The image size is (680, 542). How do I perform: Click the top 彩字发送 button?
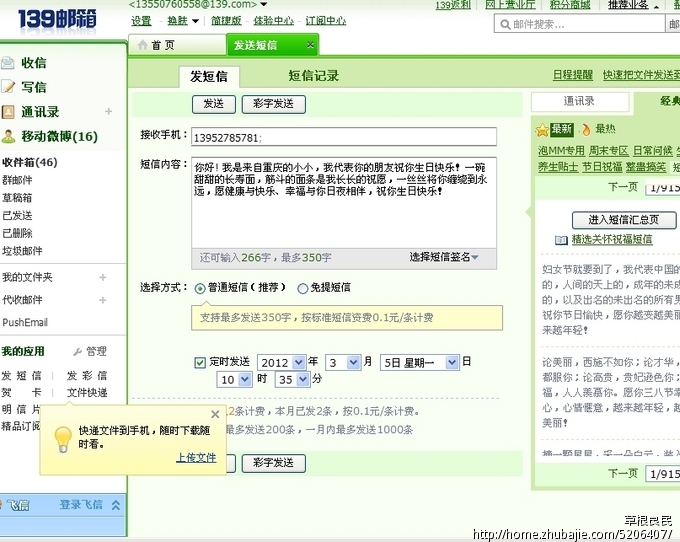[274, 104]
